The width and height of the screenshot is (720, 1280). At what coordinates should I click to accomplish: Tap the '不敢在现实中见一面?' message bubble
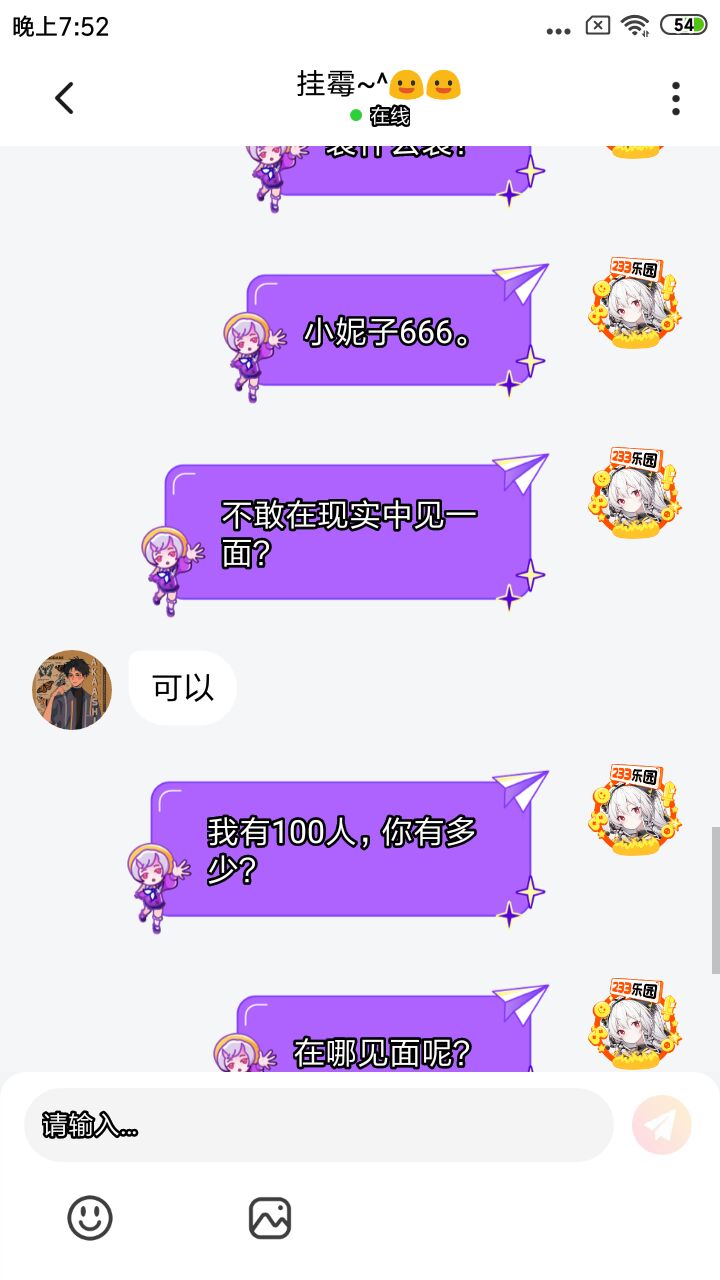point(349,533)
